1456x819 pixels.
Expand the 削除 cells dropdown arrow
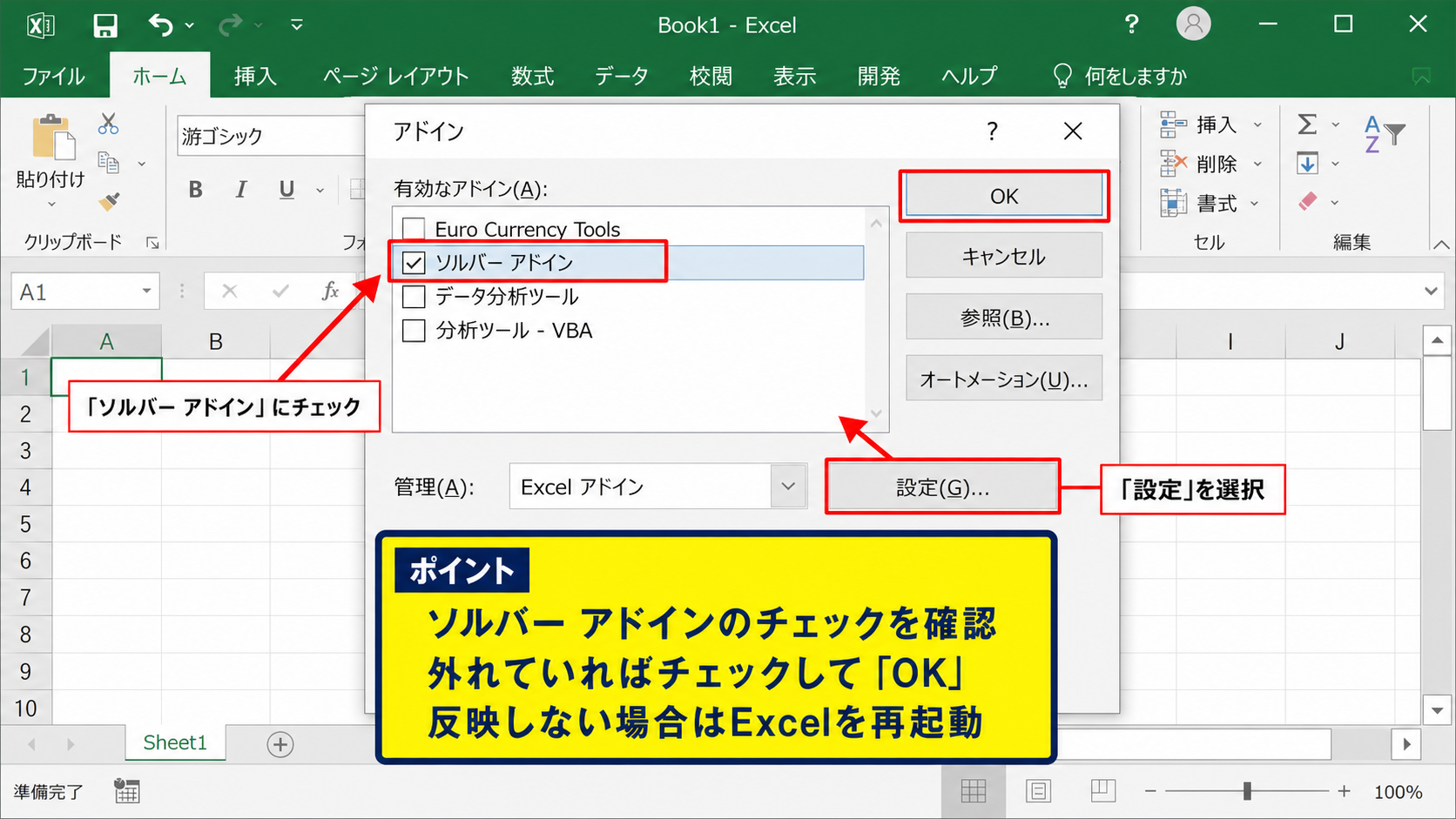click(1257, 164)
